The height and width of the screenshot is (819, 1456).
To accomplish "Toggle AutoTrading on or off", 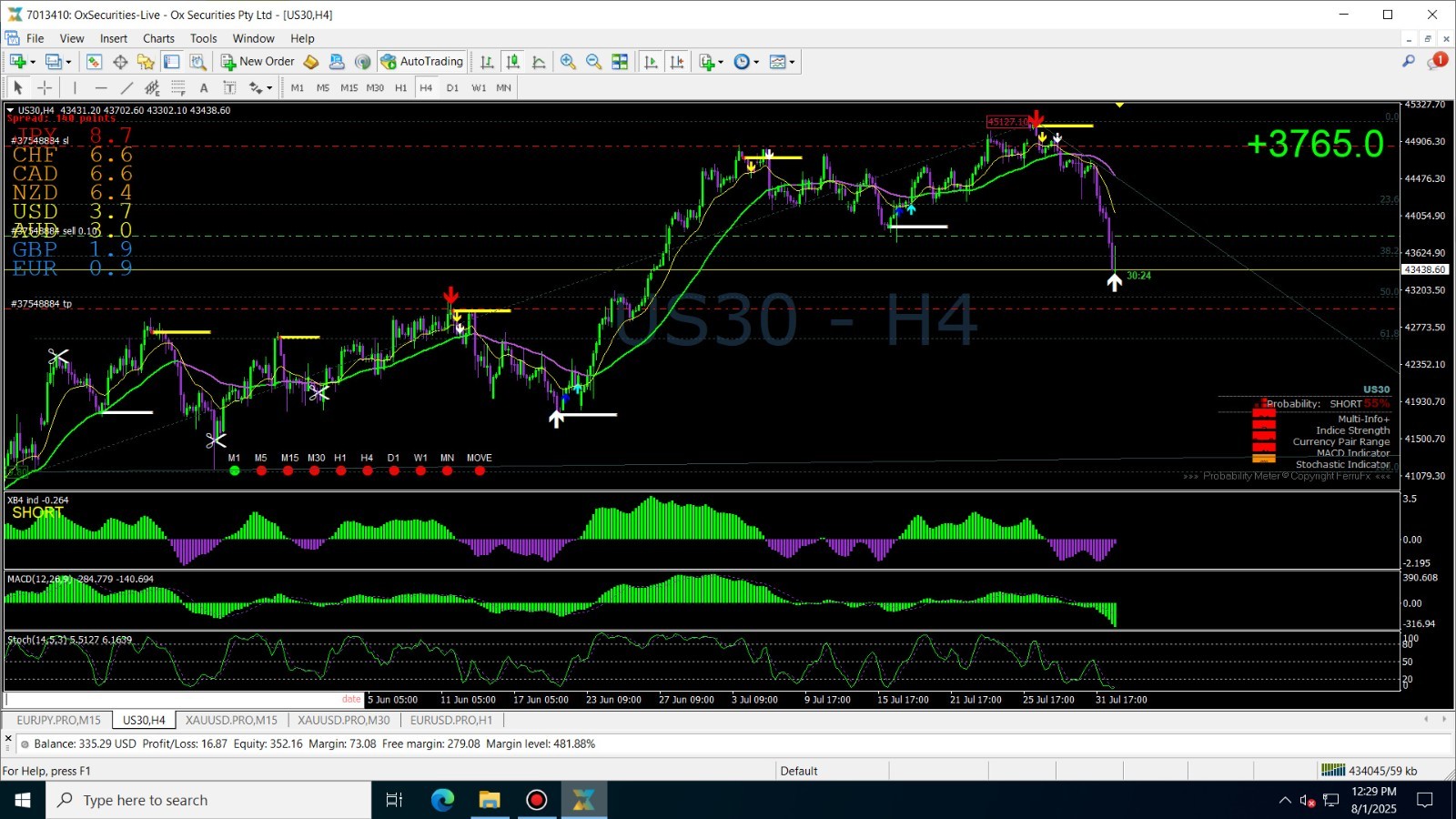I will pos(422,62).
